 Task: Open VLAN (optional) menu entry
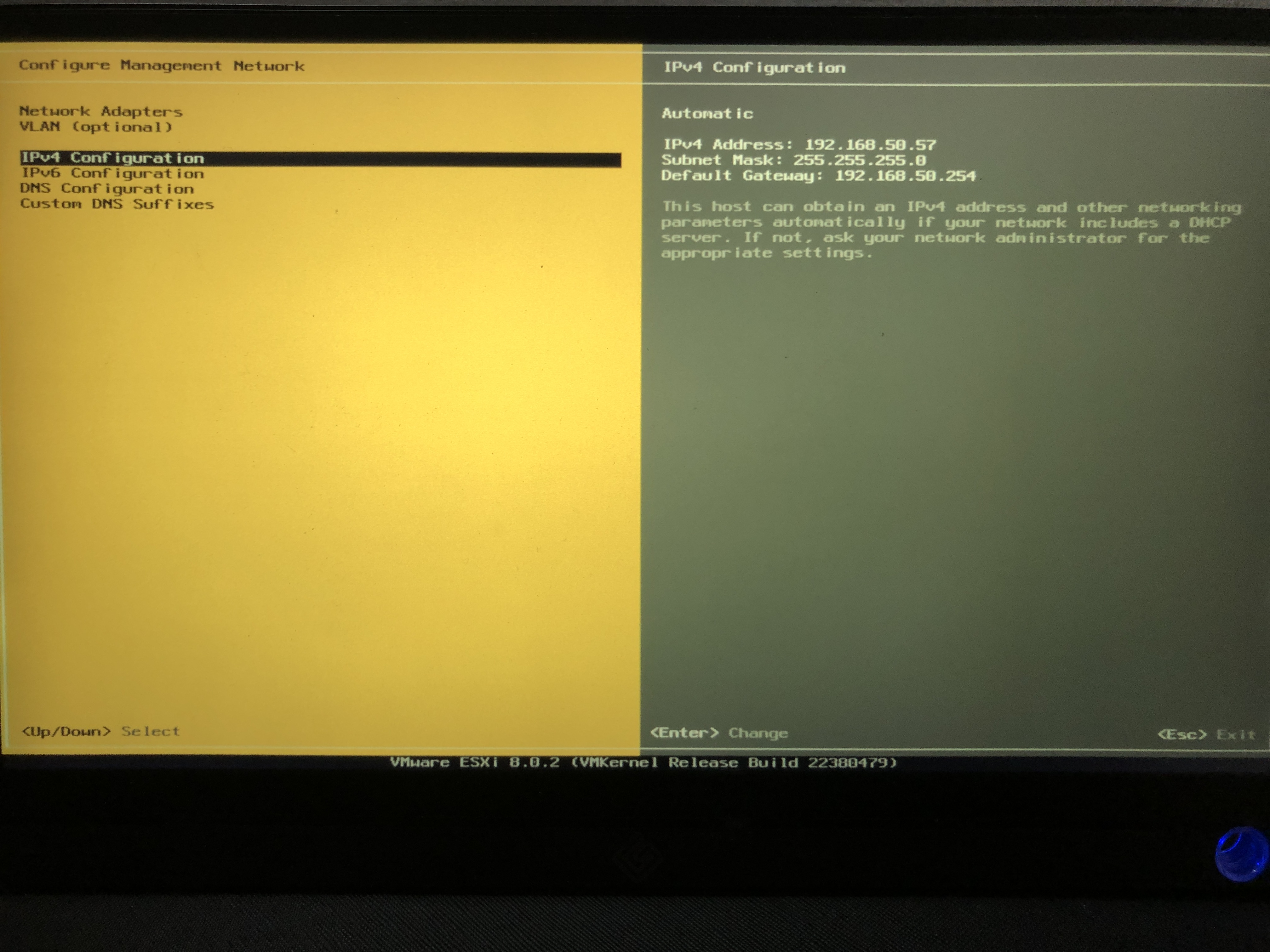click(x=96, y=127)
